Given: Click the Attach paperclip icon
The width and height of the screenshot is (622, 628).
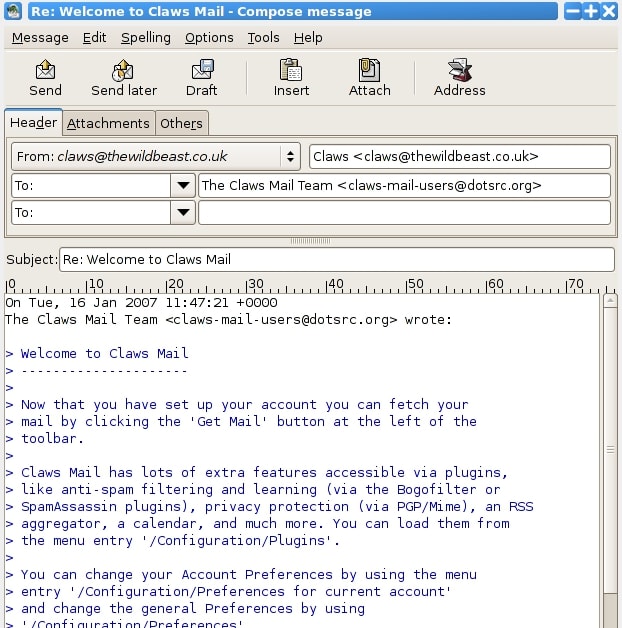Looking at the screenshot, I should 369,70.
